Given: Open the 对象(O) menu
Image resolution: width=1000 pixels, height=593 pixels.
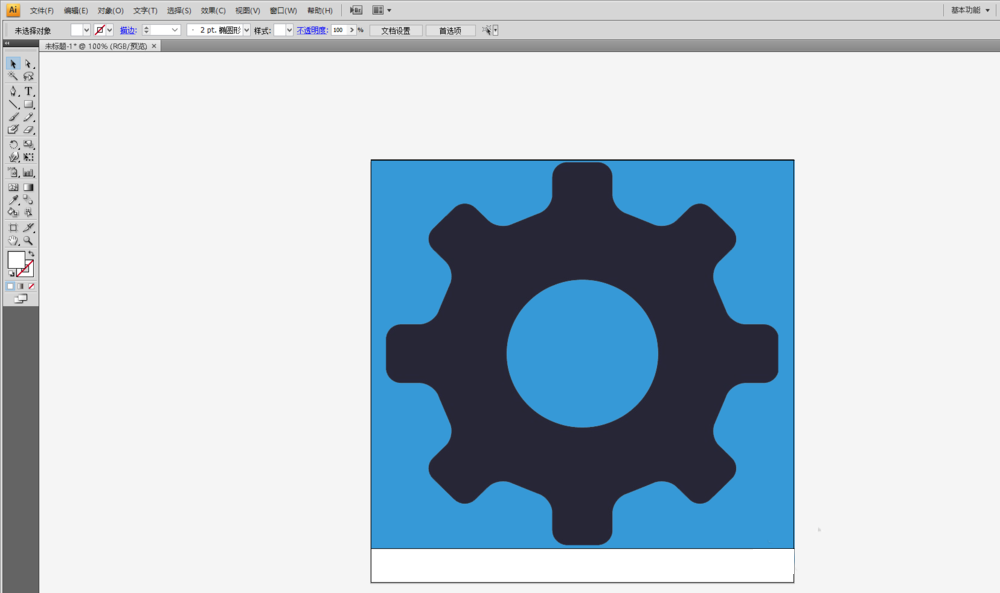Looking at the screenshot, I should click(x=110, y=11).
